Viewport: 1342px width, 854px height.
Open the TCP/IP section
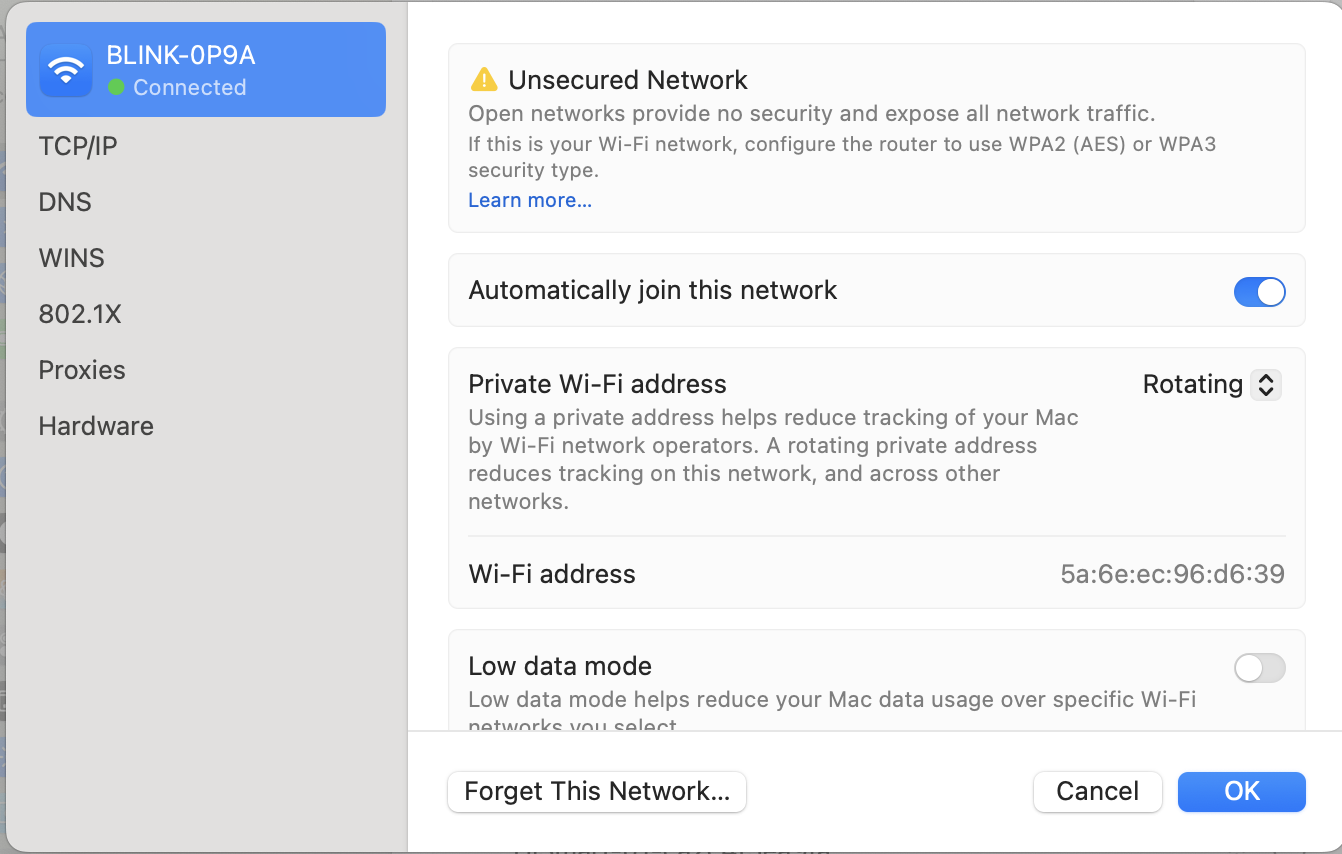[78, 146]
